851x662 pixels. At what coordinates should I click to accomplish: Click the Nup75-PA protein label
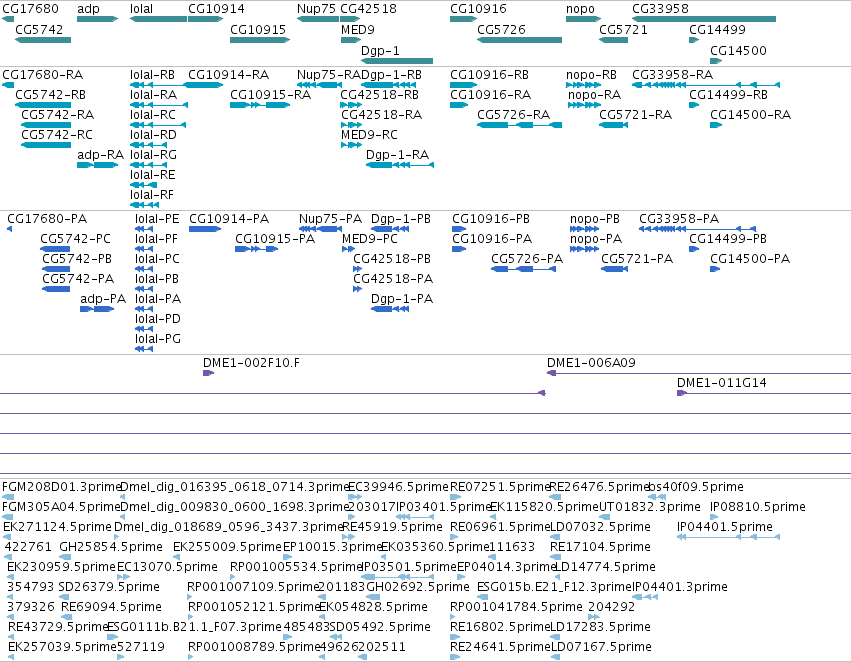[330, 219]
